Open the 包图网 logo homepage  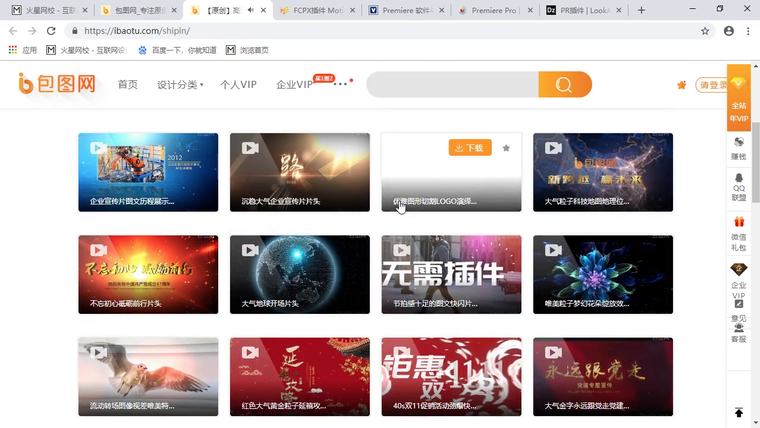(x=57, y=84)
